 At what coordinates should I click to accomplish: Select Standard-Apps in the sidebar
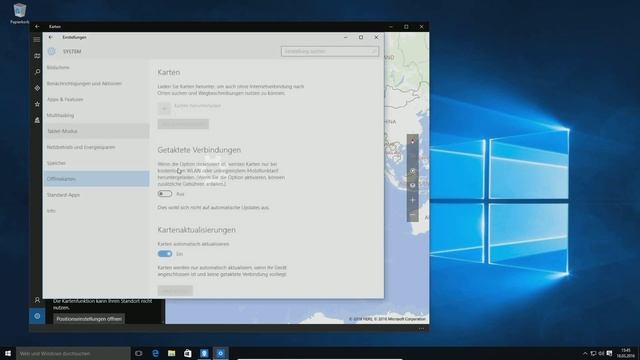(x=96, y=195)
